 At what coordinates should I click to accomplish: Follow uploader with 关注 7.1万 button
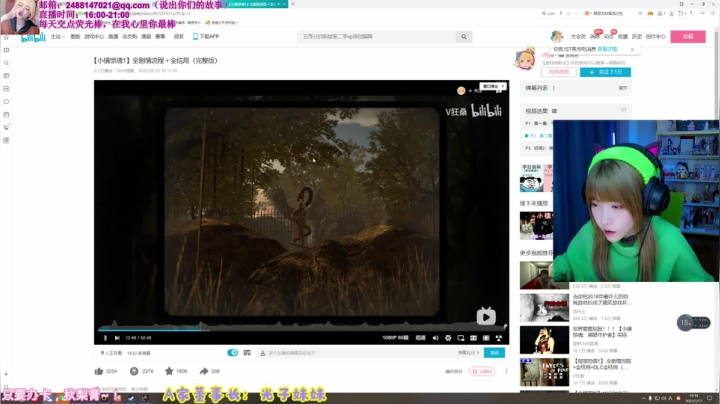(x=605, y=72)
